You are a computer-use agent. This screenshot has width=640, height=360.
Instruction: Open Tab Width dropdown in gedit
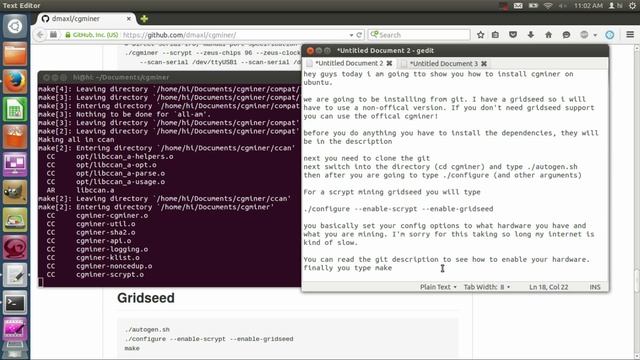[487, 287]
